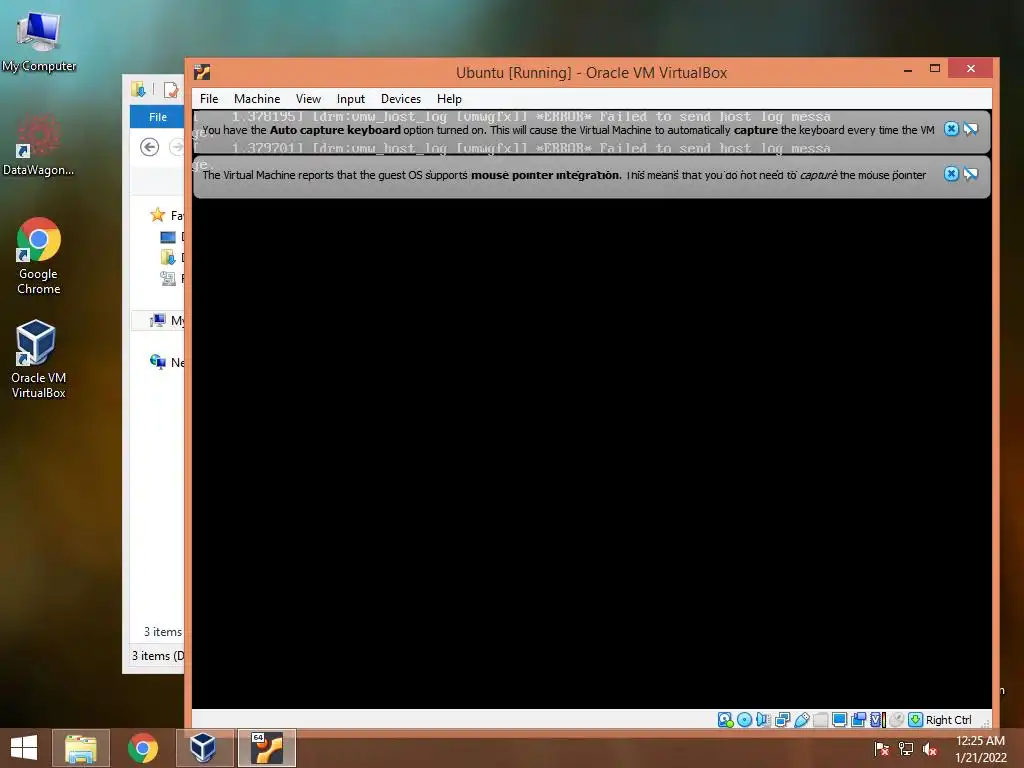Click the optical drive status icon

(x=744, y=720)
